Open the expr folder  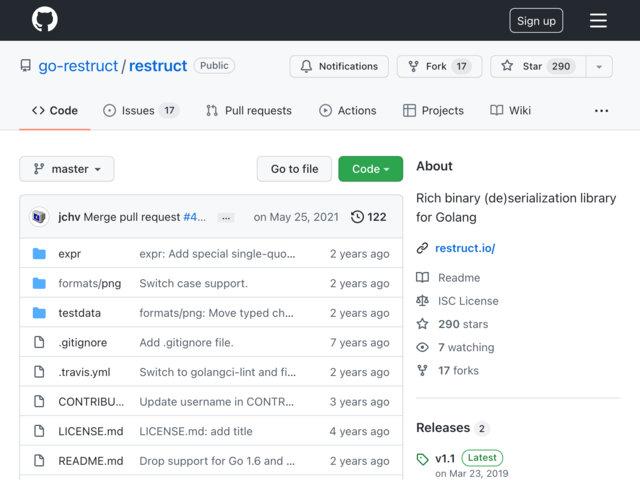coord(70,254)
